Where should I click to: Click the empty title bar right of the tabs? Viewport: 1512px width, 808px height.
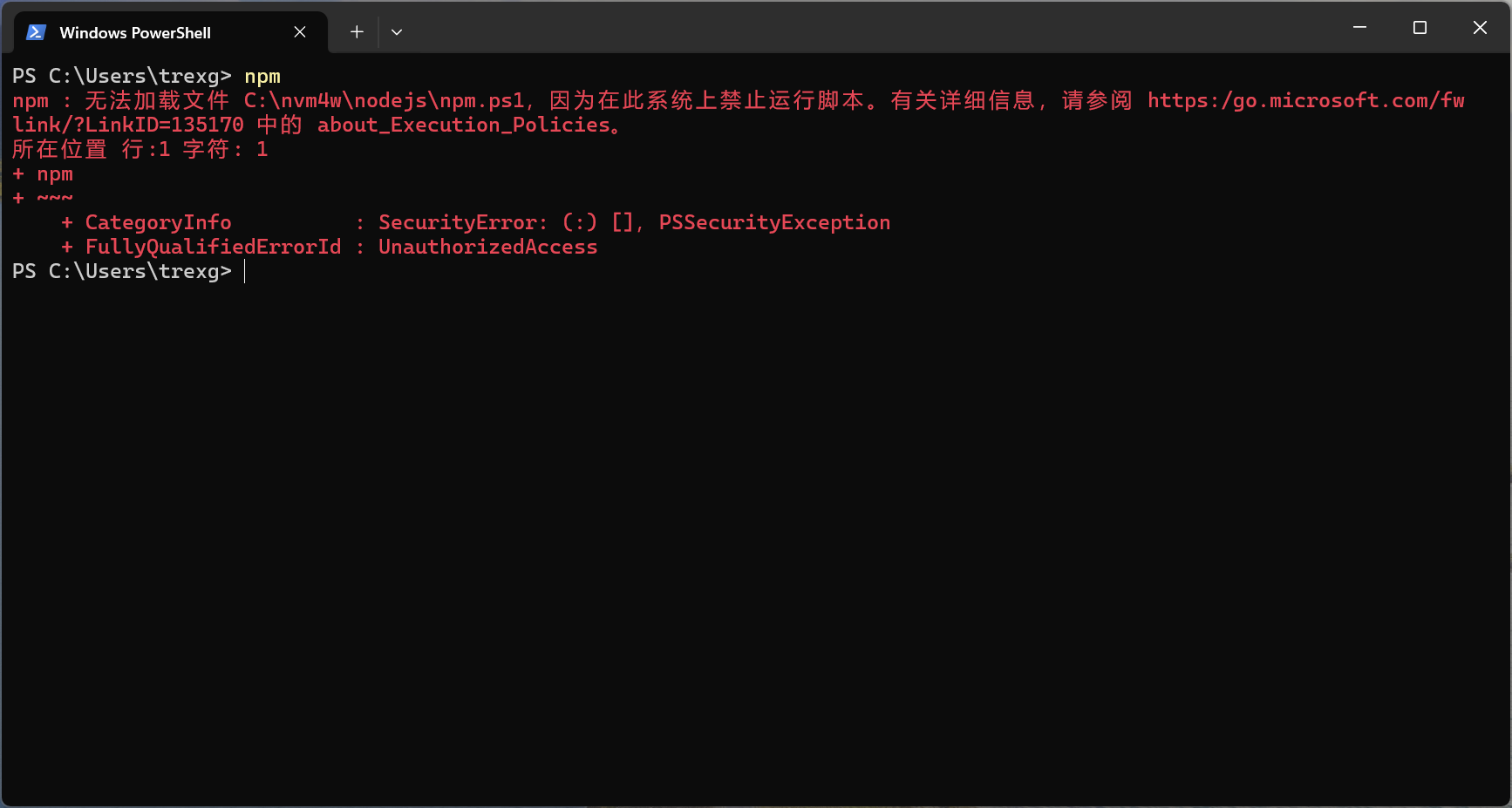tap(872, 28)
